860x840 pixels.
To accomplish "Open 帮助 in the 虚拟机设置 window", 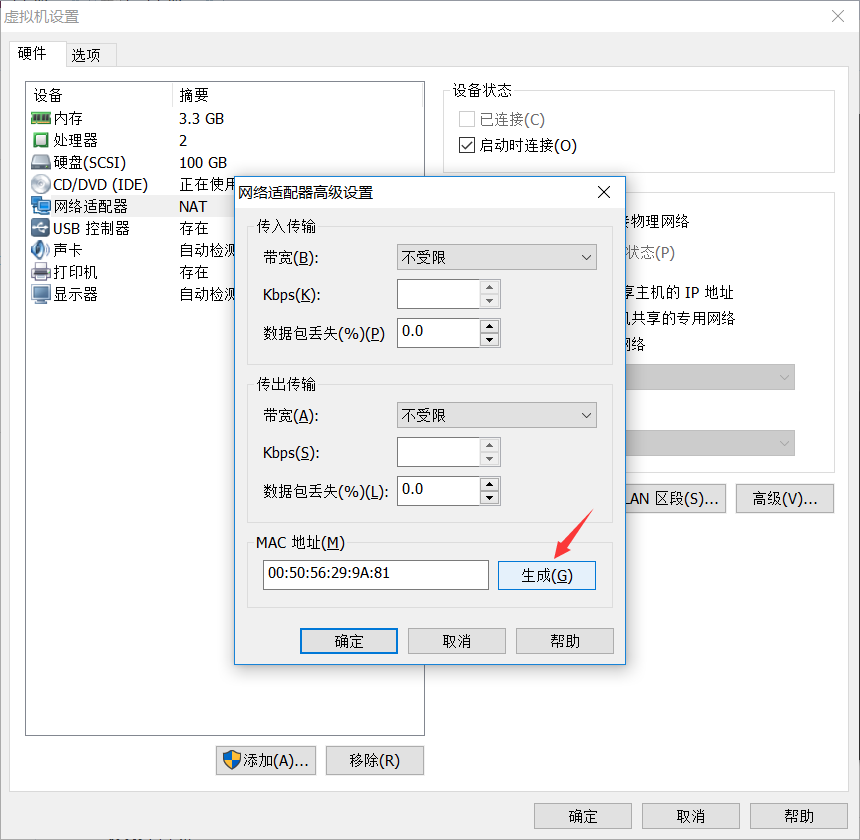I will coord(799,816).
